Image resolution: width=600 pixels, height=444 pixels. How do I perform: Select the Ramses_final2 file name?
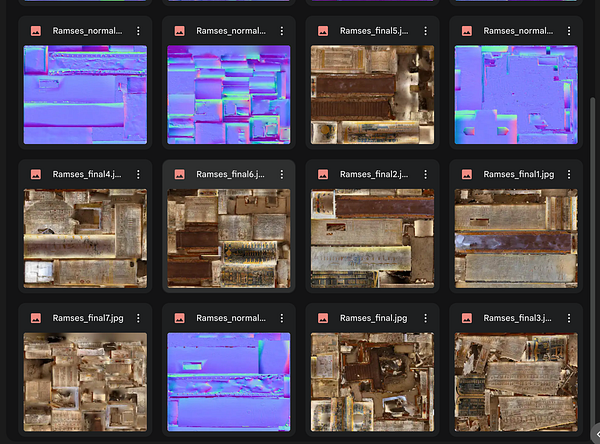(x=374, y=175)
